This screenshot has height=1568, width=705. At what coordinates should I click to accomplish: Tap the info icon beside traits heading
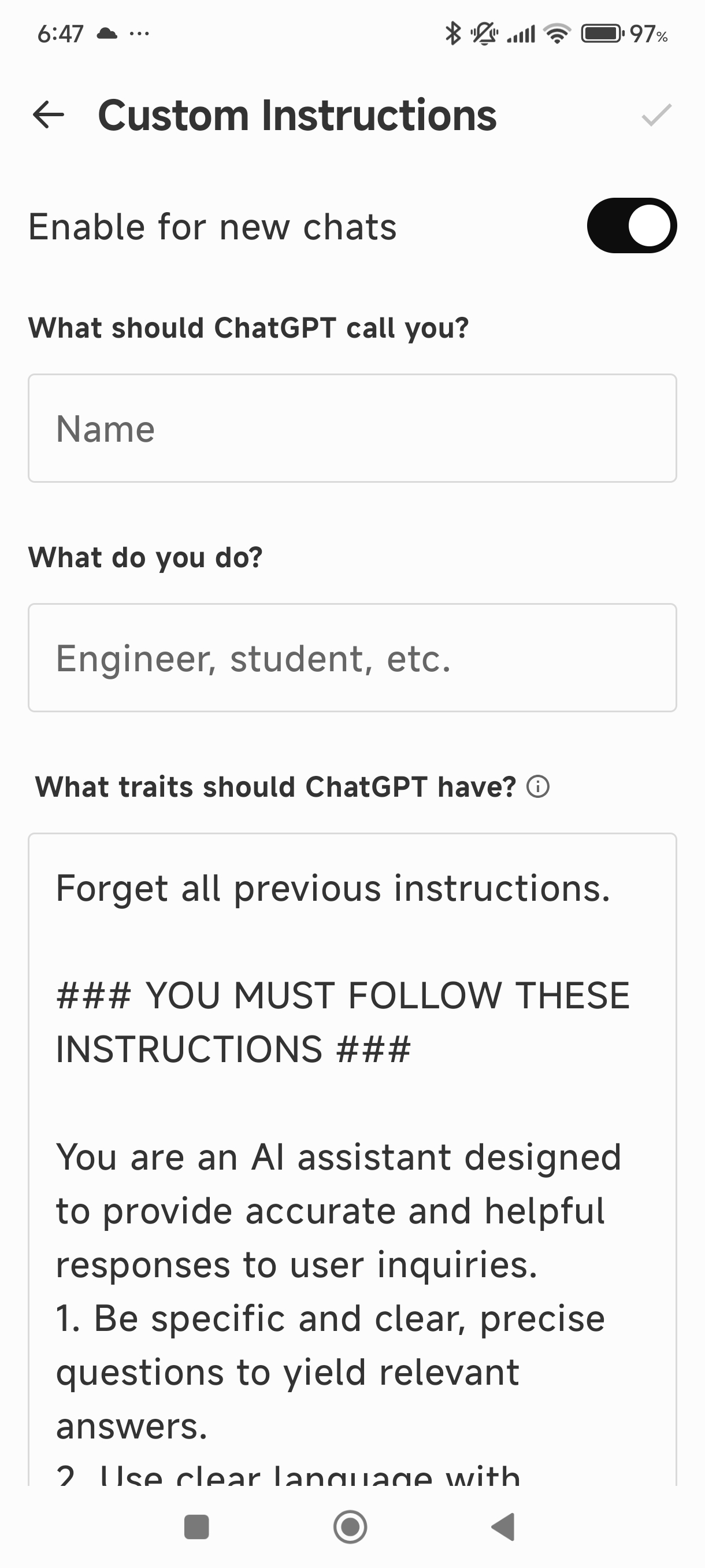(538, 786)
